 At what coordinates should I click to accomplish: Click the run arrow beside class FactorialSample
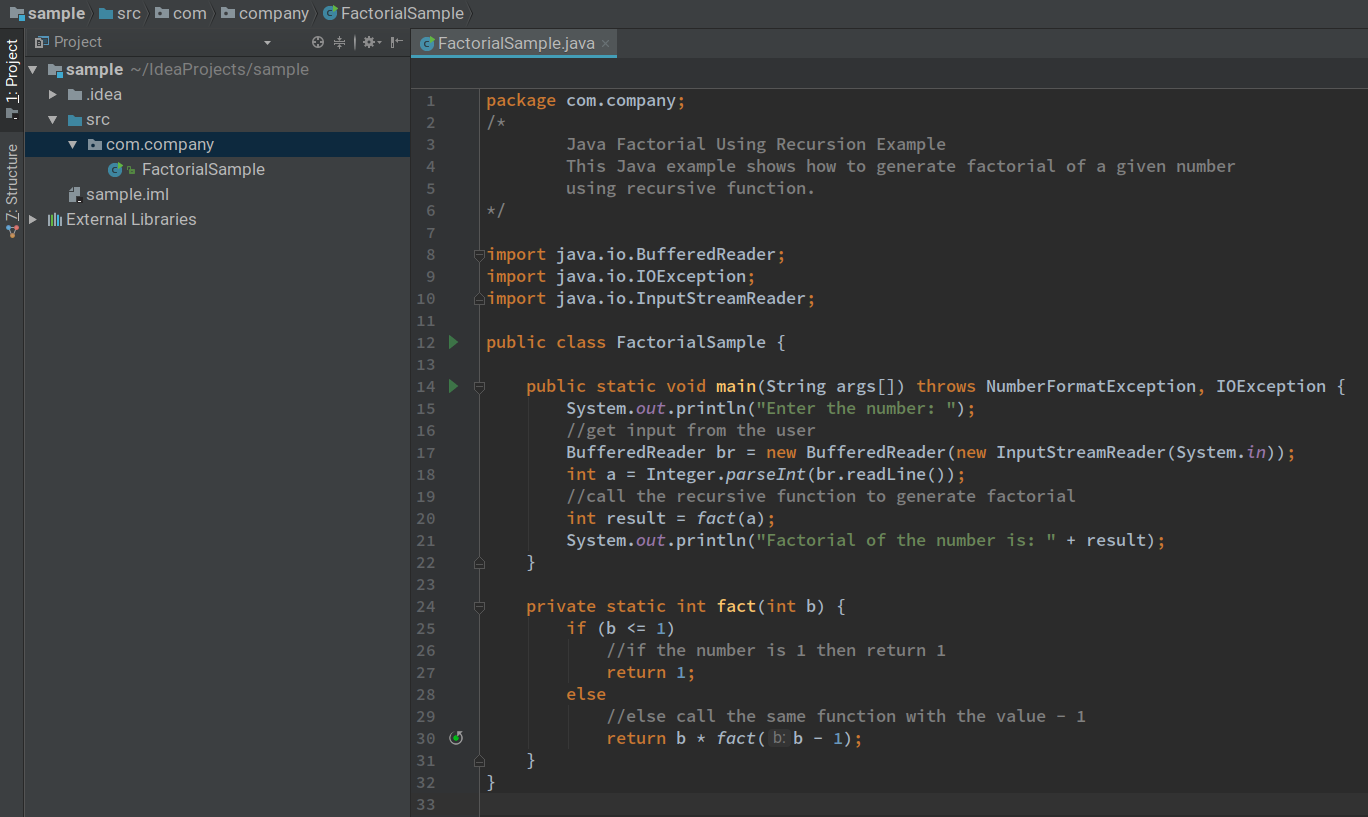pos(453,342)
